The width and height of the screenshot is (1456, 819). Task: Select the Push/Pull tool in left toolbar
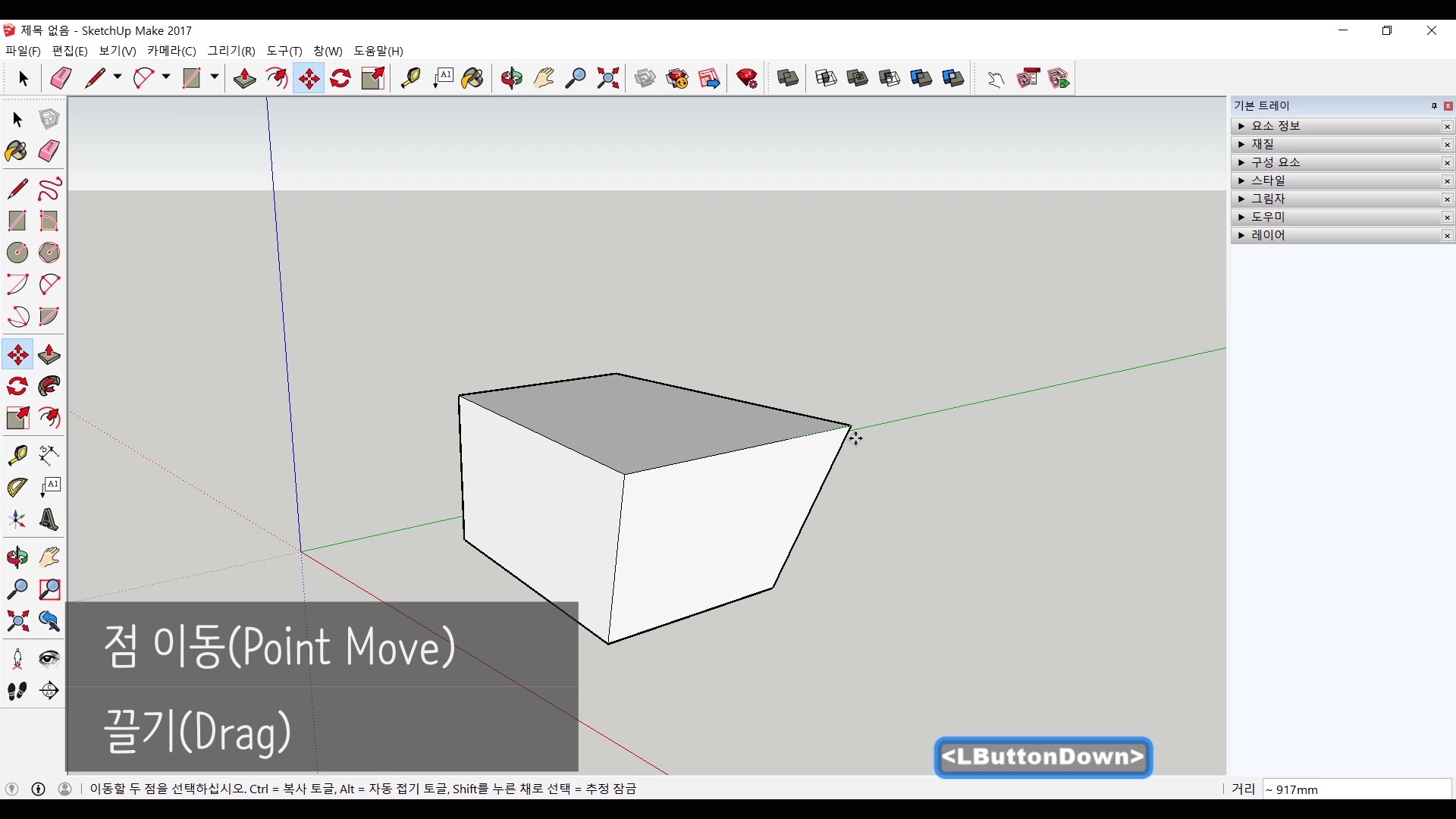point(49,354)
